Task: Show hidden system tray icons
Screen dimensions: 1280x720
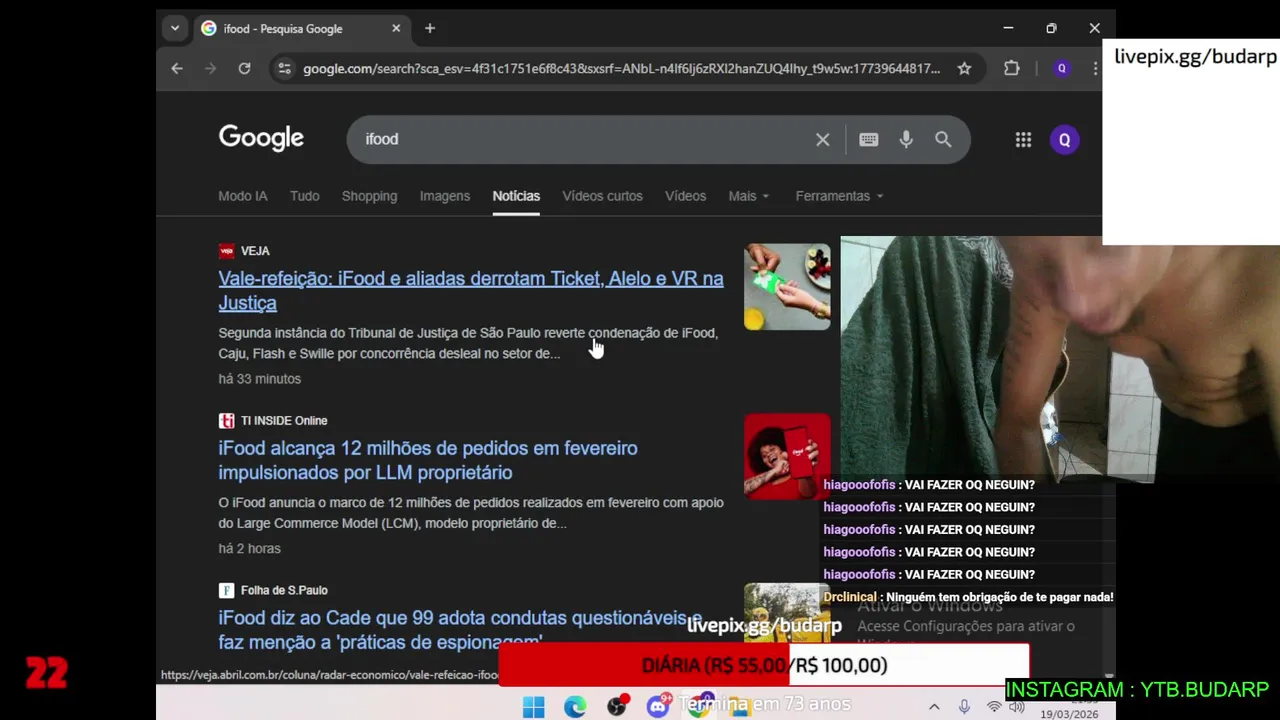Action: (x=934, y=707)
